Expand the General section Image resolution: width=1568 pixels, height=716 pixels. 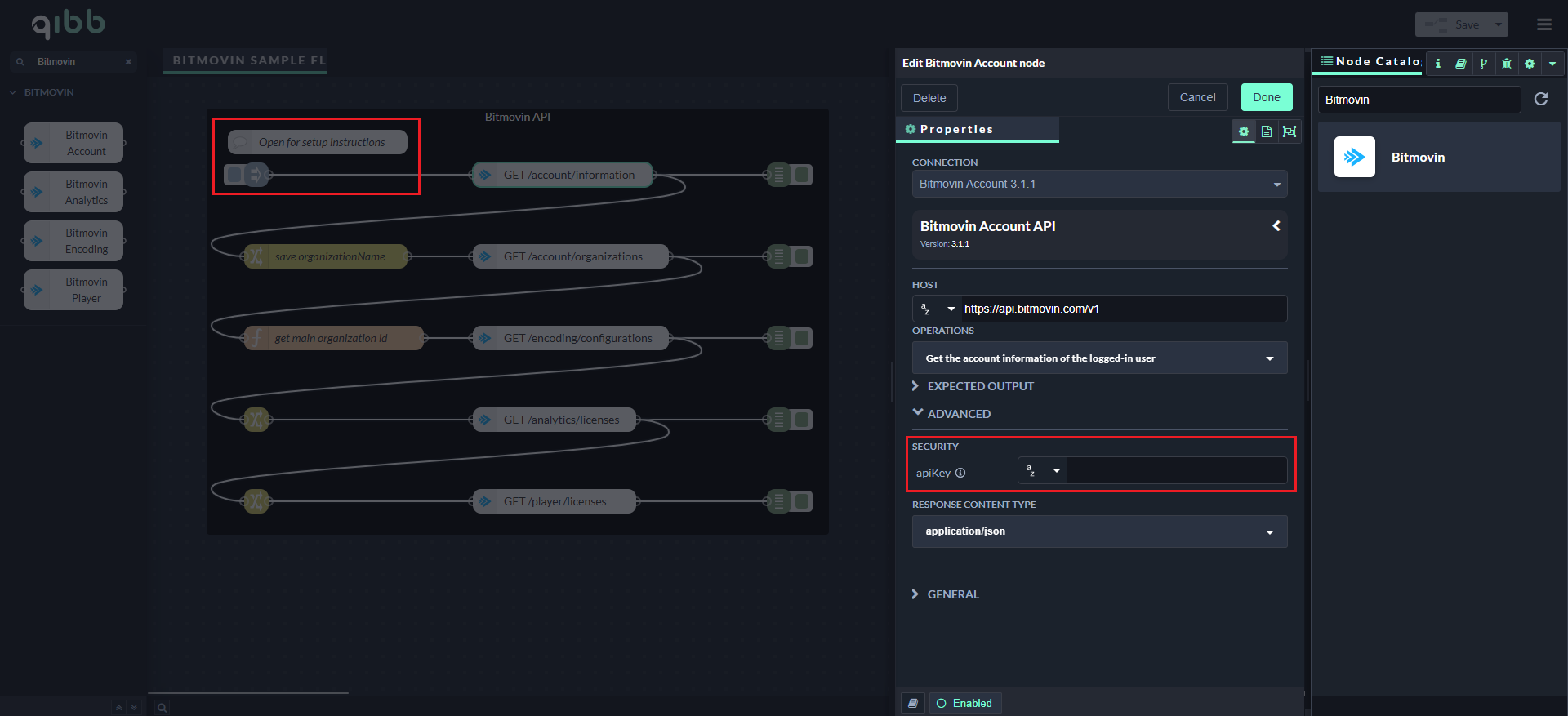952,594
